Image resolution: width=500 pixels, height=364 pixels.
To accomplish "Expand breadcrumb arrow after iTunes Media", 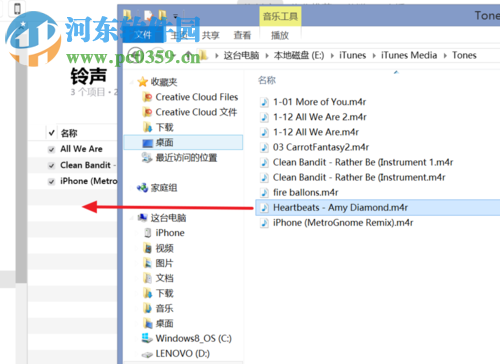I will coord(445,56).
